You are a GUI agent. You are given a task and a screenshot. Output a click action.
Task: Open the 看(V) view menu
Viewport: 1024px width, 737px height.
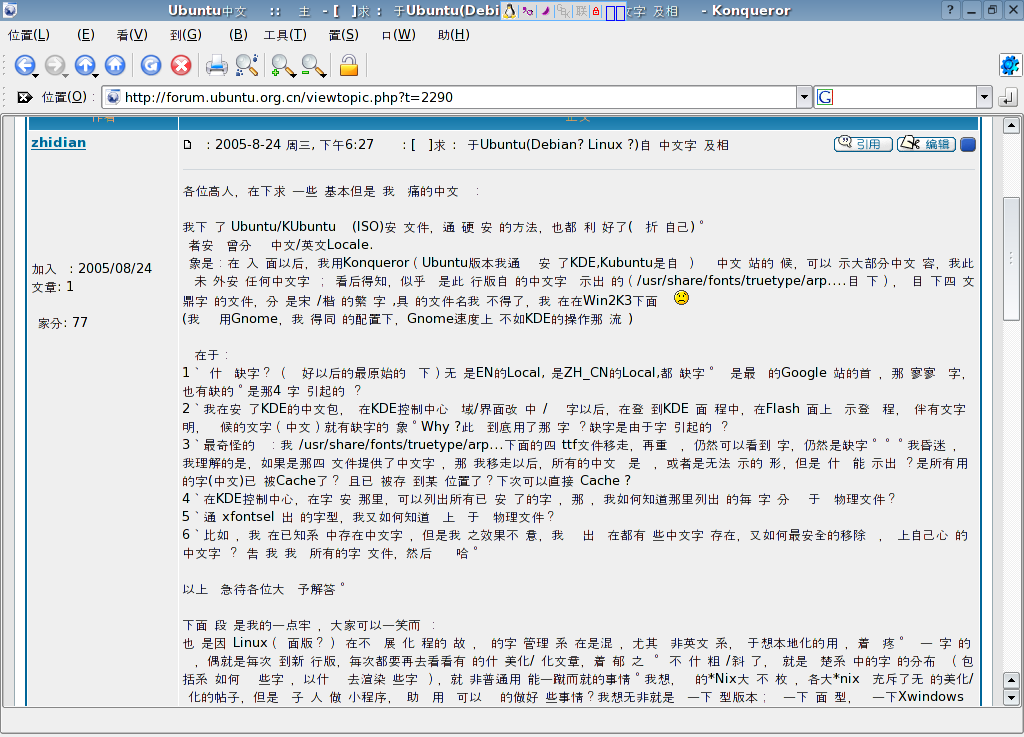click(x=132, y=35)
